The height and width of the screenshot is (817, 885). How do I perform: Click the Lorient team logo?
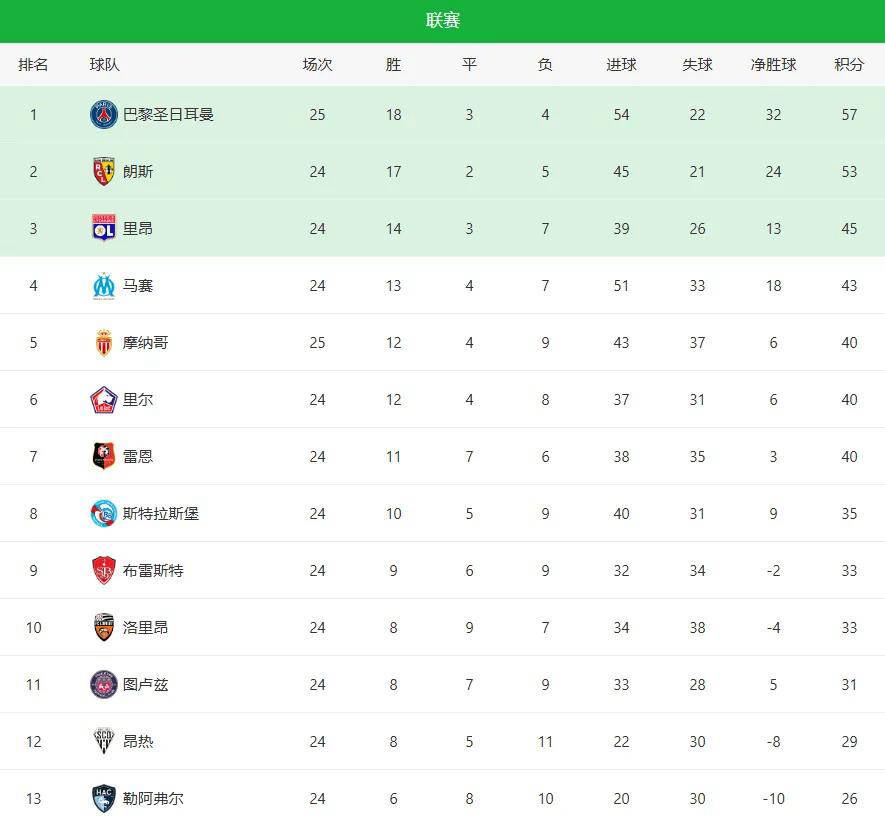point(104,627)
